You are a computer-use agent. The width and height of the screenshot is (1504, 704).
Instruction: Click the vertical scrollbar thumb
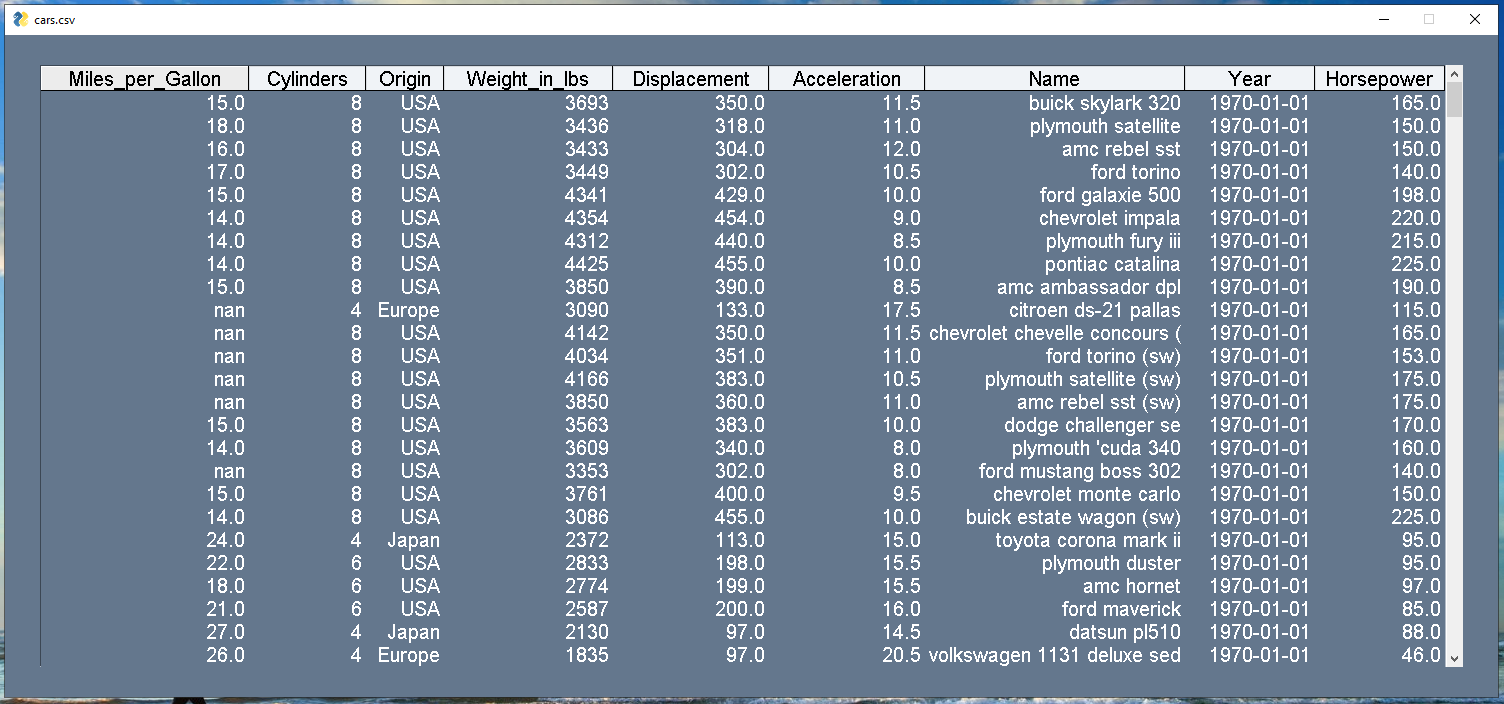1454,100
